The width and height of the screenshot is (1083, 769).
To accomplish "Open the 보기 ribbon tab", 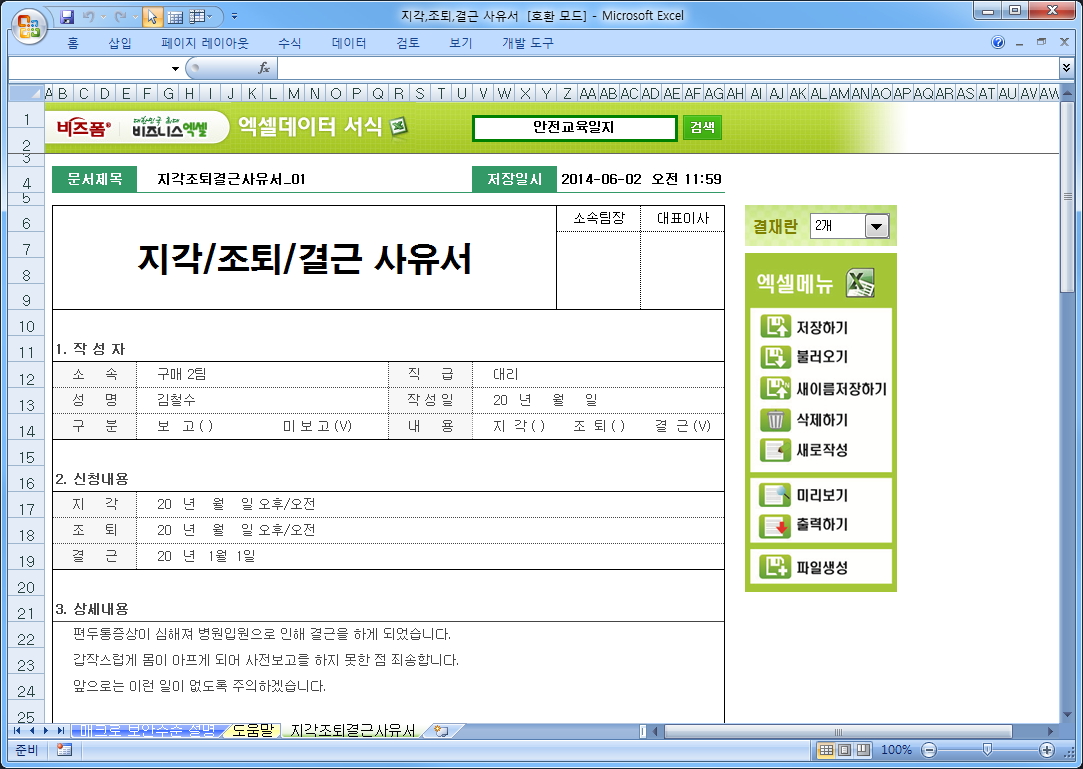I will (x=460, y=43).
